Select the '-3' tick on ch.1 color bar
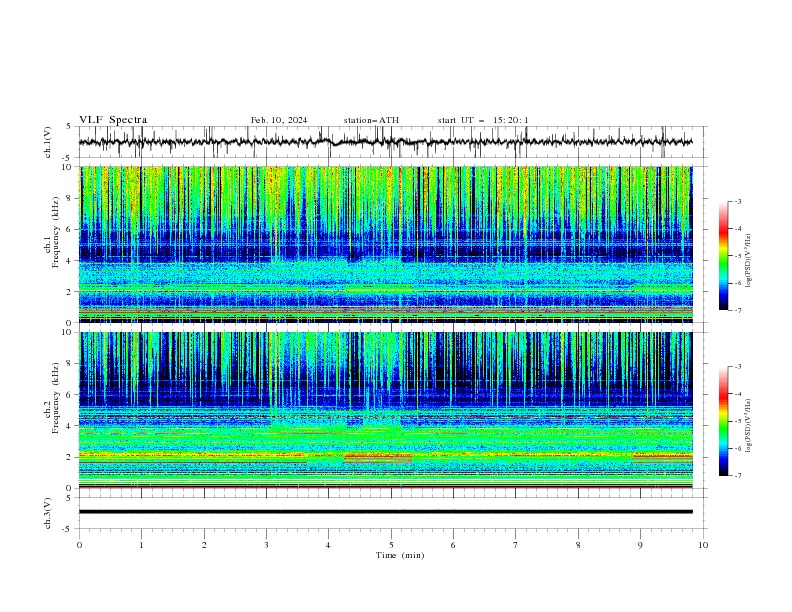This screenshot has width=792, height=612. [737, 201]
